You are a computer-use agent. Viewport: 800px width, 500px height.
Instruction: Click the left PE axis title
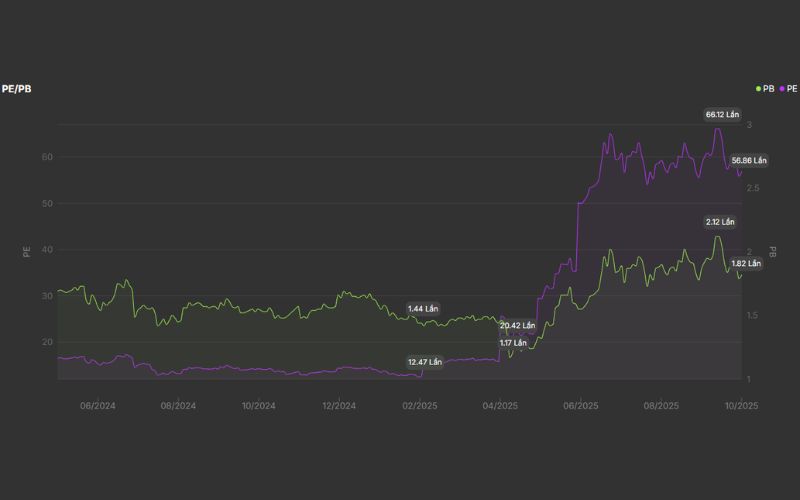click(27, 252)
